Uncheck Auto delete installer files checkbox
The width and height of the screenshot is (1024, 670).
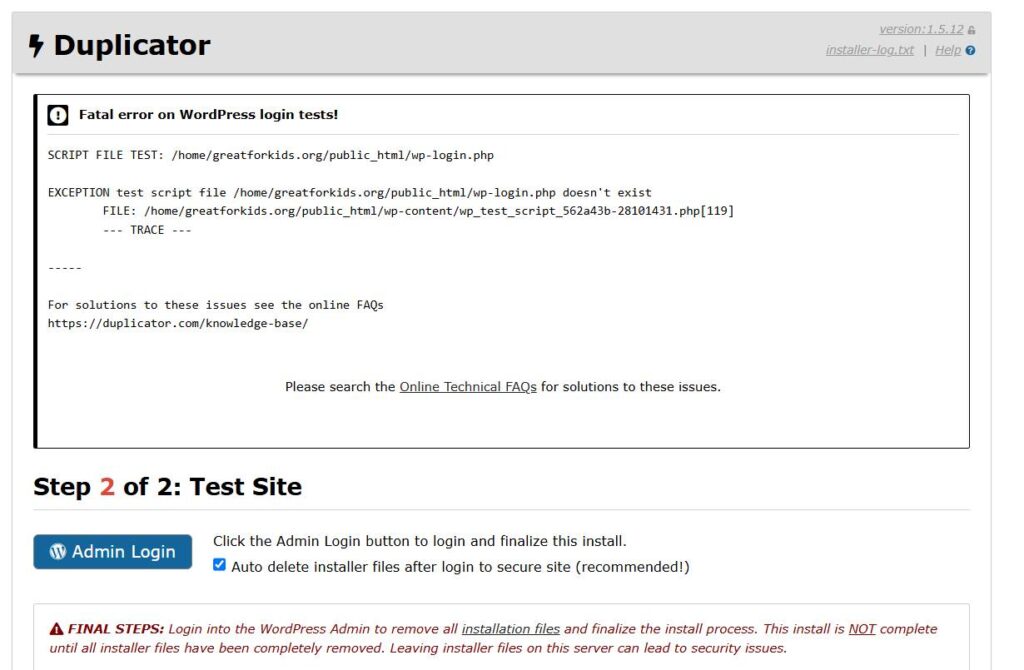tap(219, 565)
